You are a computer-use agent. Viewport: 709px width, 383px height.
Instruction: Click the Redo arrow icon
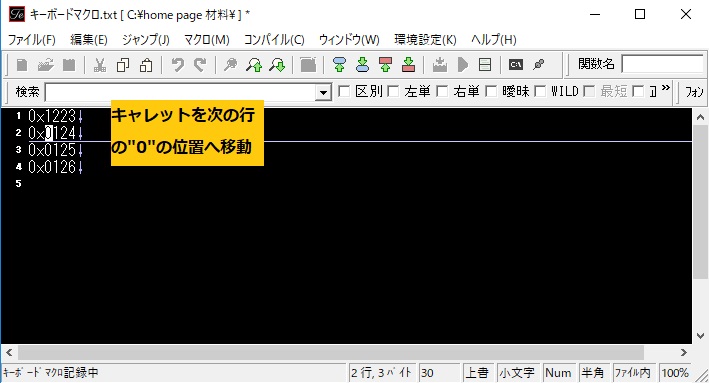pos(200,65)
